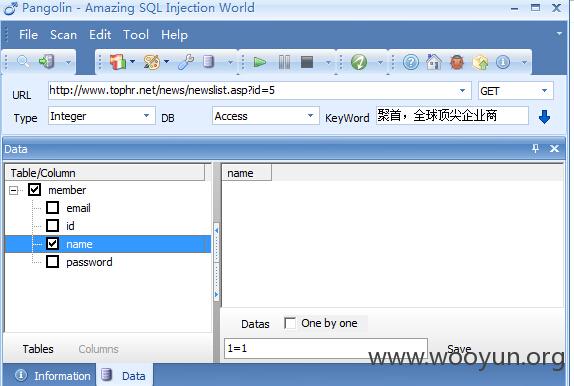This screenshot has height=386, width=574.
Task: Open the Help menu
Action: pyautogui.click(x=174, y=35)
